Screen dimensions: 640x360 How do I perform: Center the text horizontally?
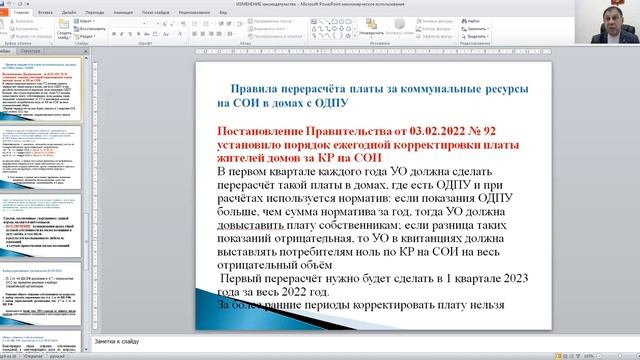(x=202, y=34)
